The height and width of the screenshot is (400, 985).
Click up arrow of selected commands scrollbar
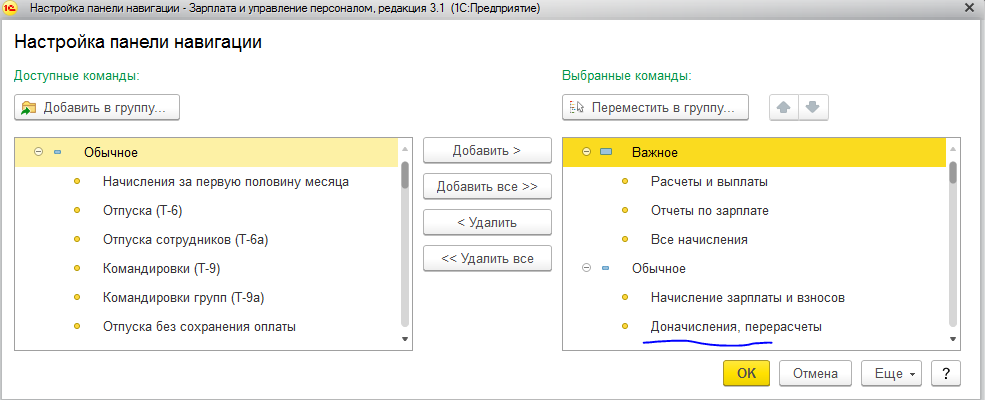point(953,149)
